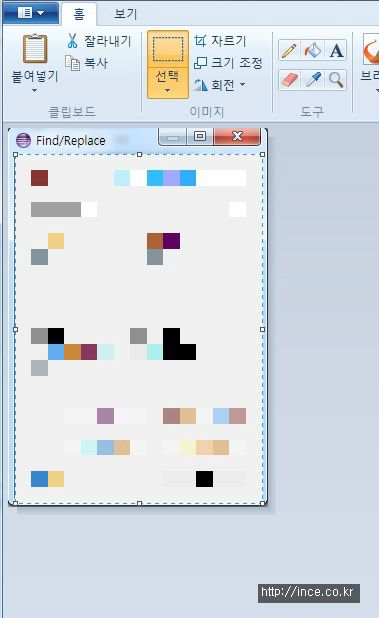Expand the 붙여넣기 dropdown arrow
Screen dimensions: 379x618
click(35, 90)
